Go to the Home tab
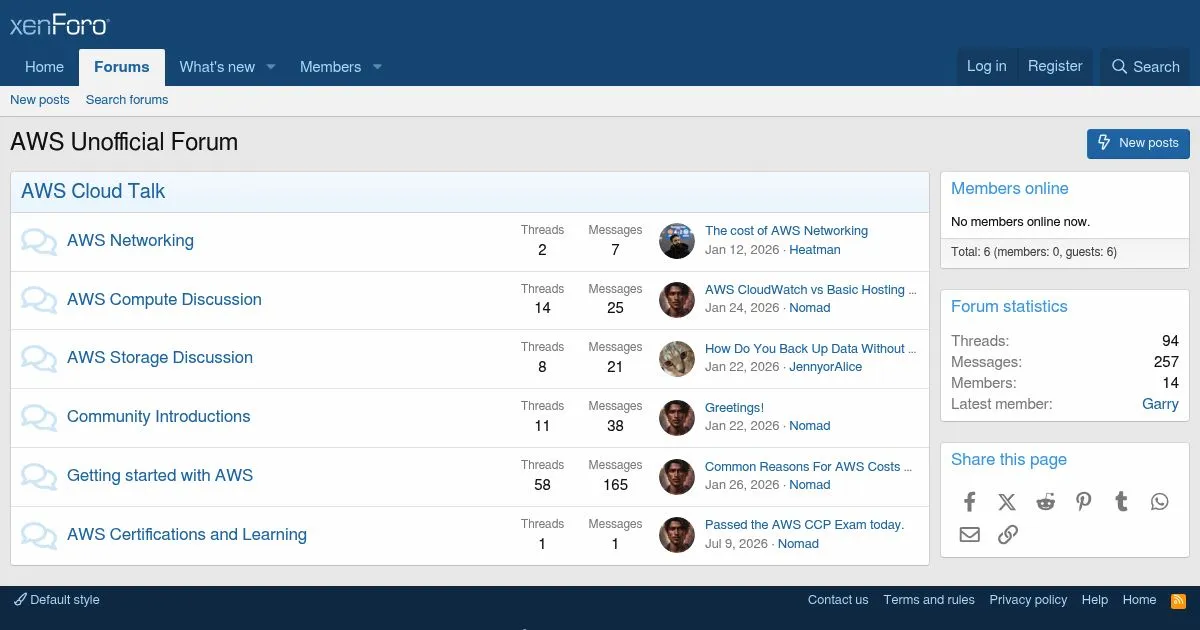Screen dimensions: 1200x630 coord(44,67)
